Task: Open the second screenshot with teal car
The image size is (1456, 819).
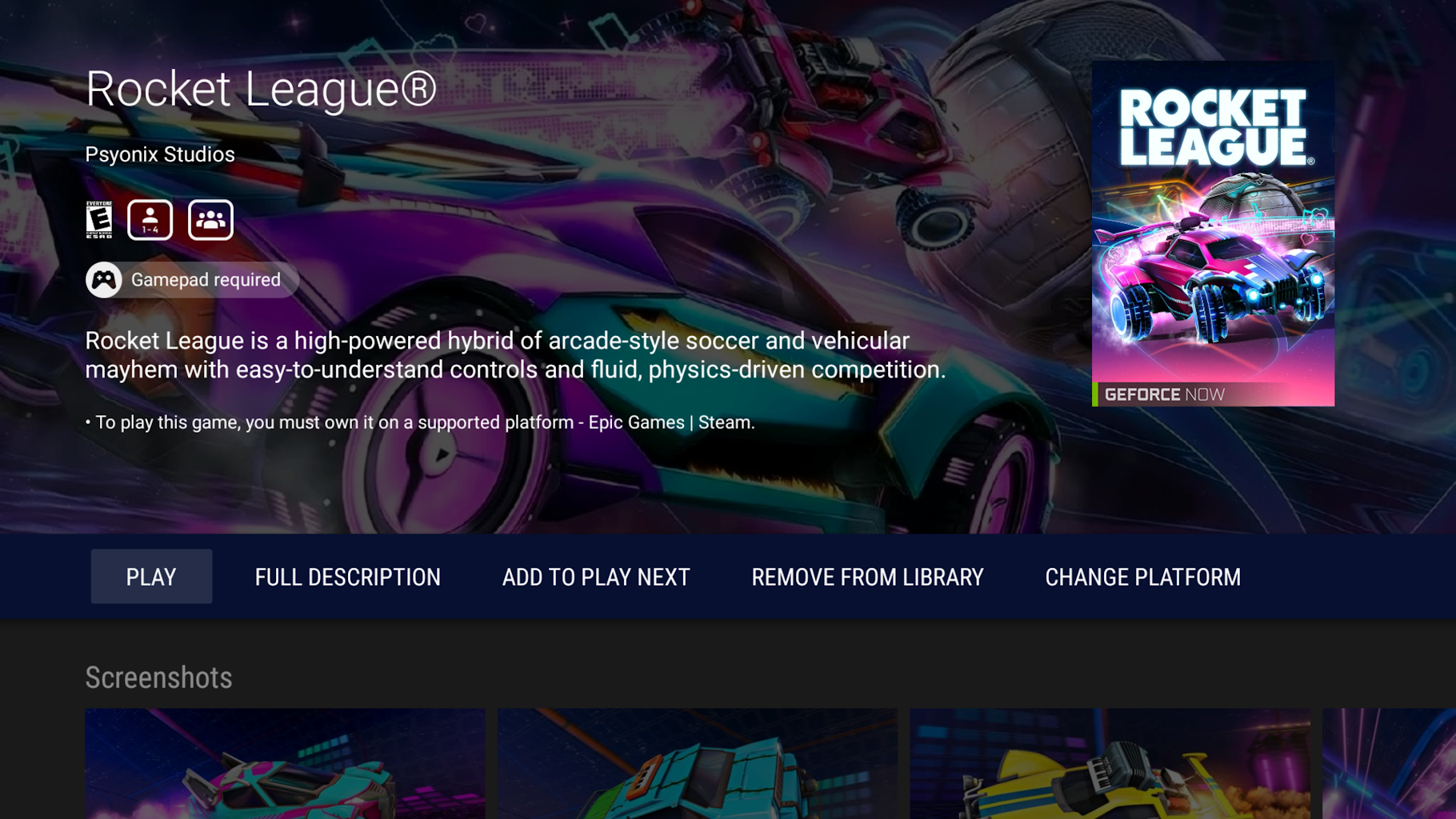Action: click(x=698, y=763)
